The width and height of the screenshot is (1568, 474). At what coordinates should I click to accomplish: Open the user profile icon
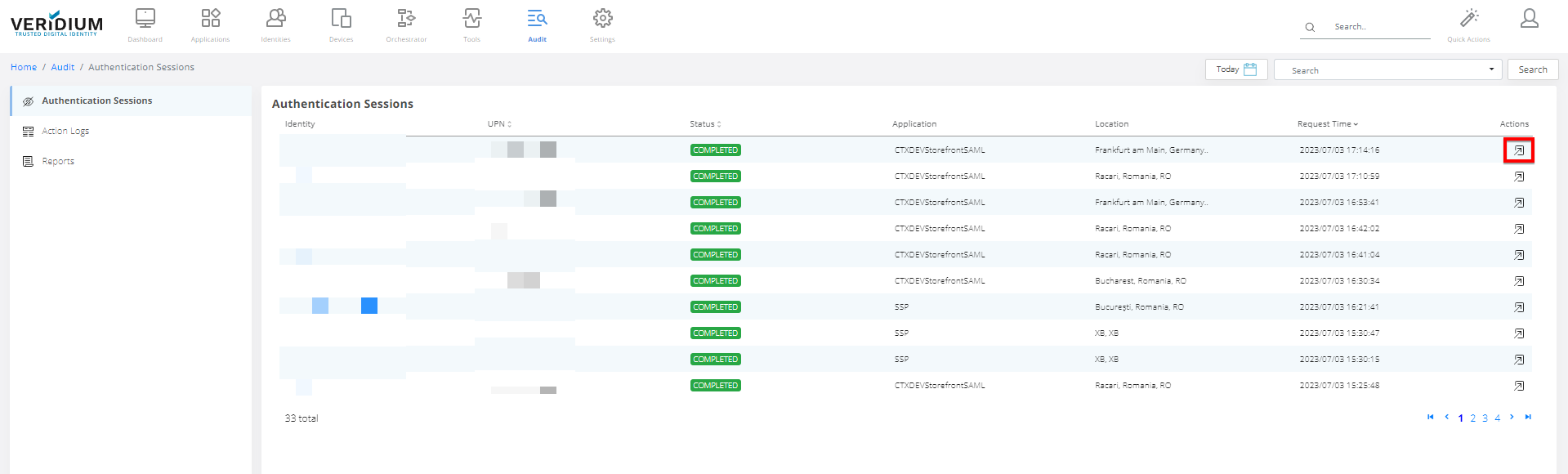coord(1529,19)
